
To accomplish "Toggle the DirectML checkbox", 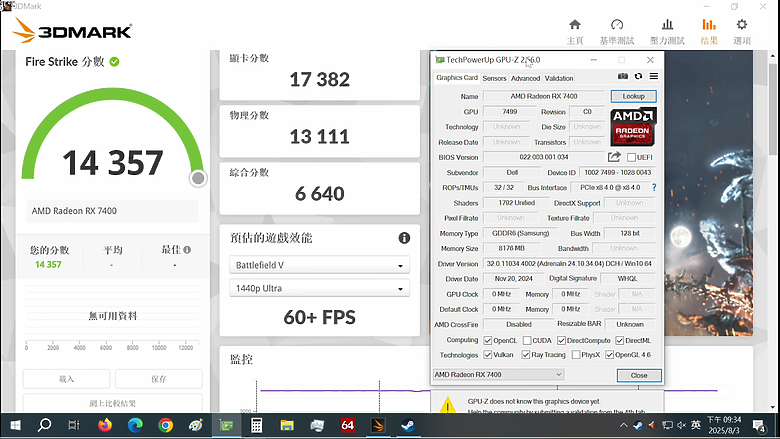I will tap(620, 341).
